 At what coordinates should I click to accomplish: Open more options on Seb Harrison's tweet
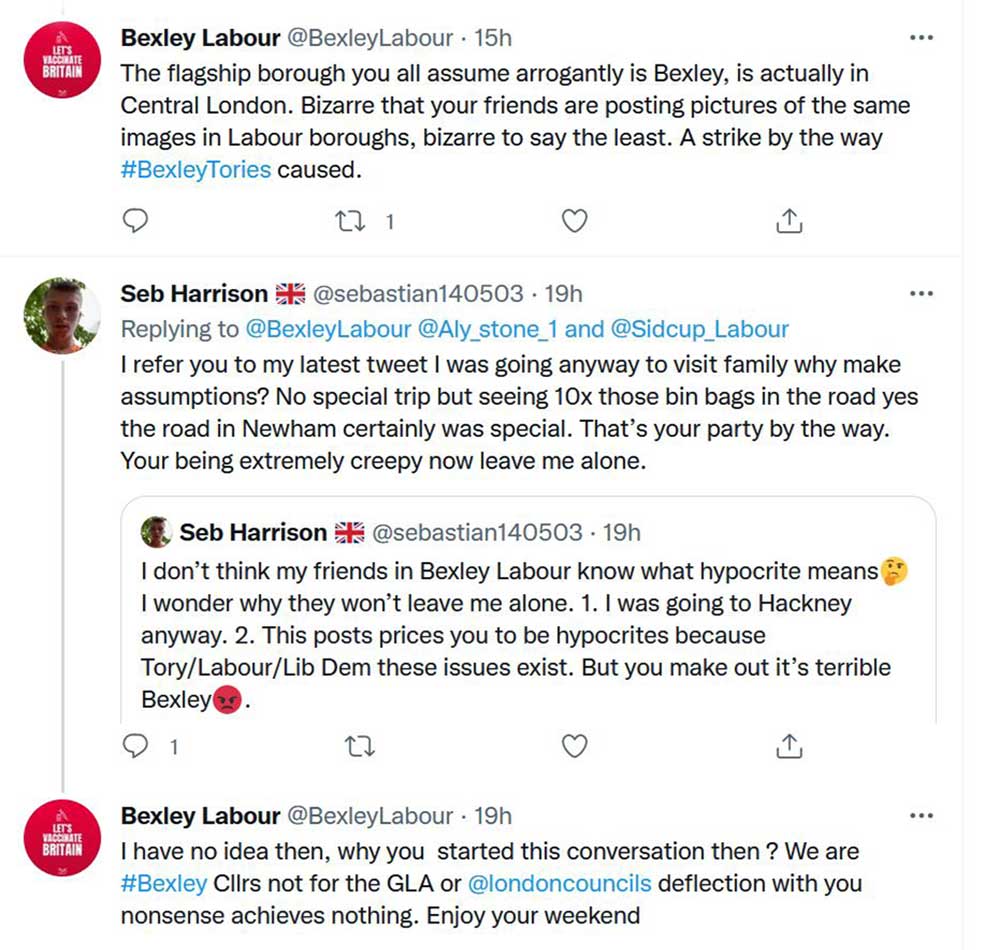coord(920,294)
